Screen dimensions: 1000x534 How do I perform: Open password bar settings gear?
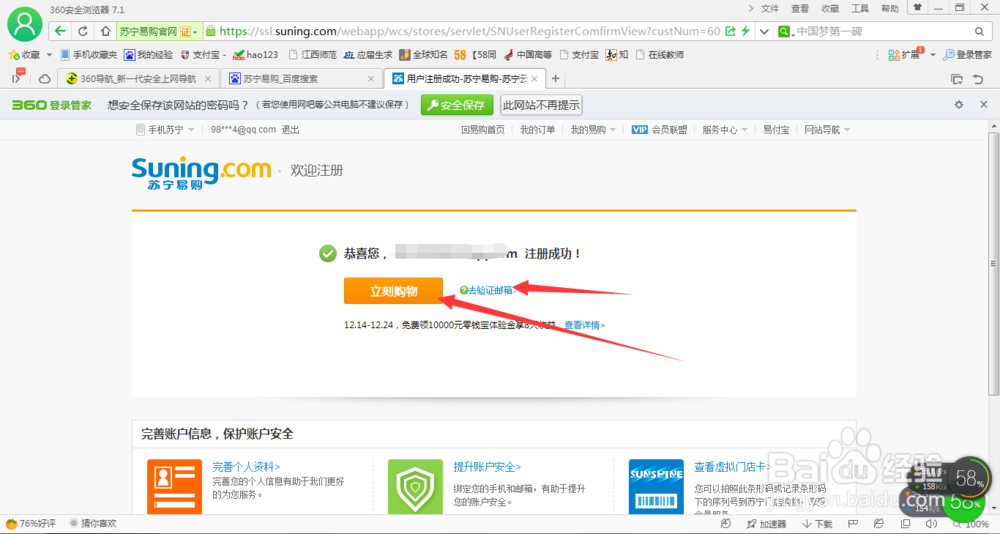pos(959,105)
